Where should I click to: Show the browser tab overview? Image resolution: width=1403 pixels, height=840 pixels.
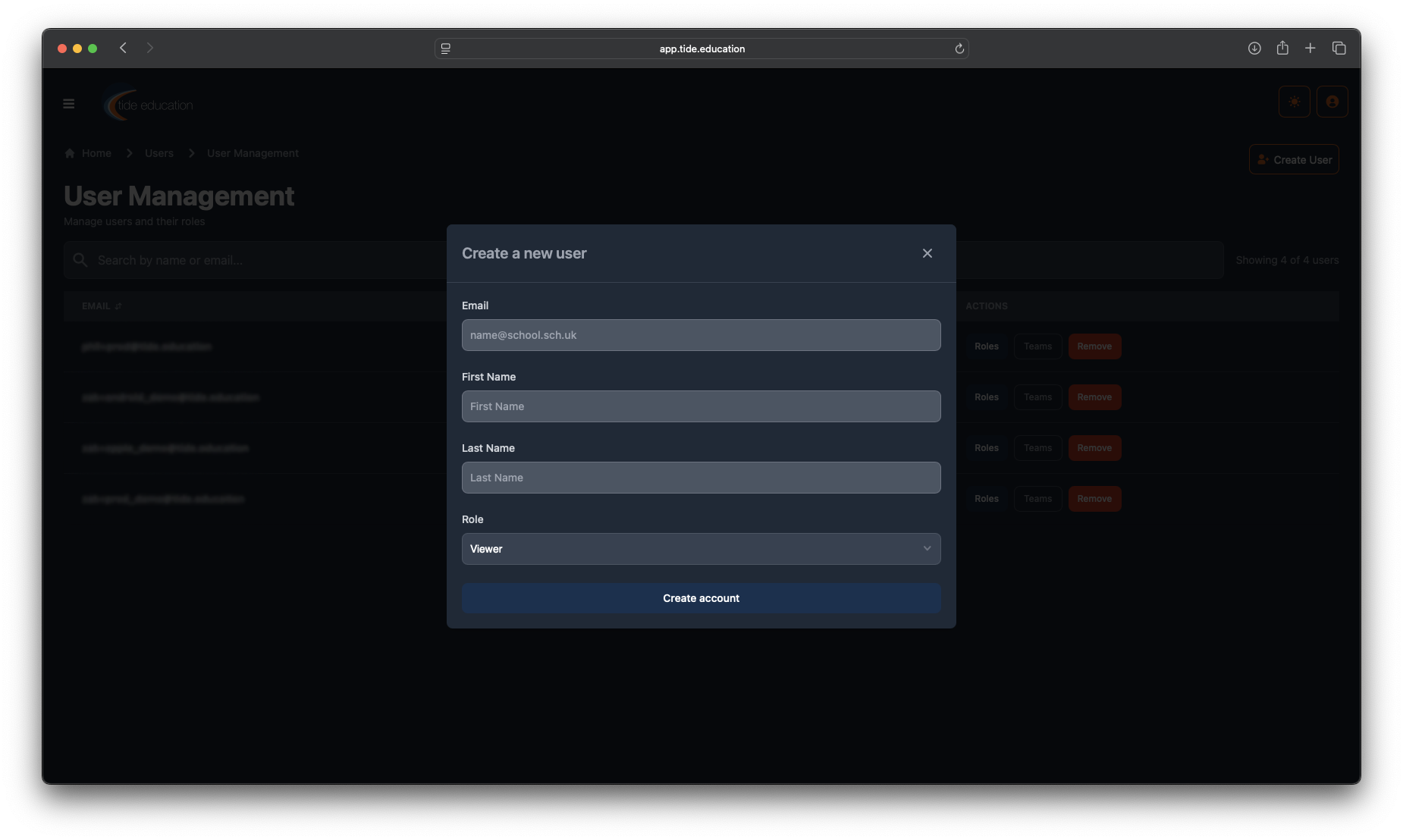(1339, 49)
